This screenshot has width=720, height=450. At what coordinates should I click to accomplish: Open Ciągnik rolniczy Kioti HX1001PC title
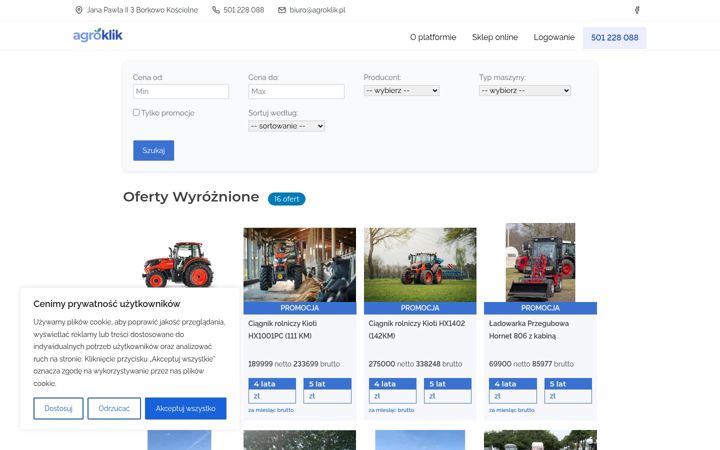282,330
